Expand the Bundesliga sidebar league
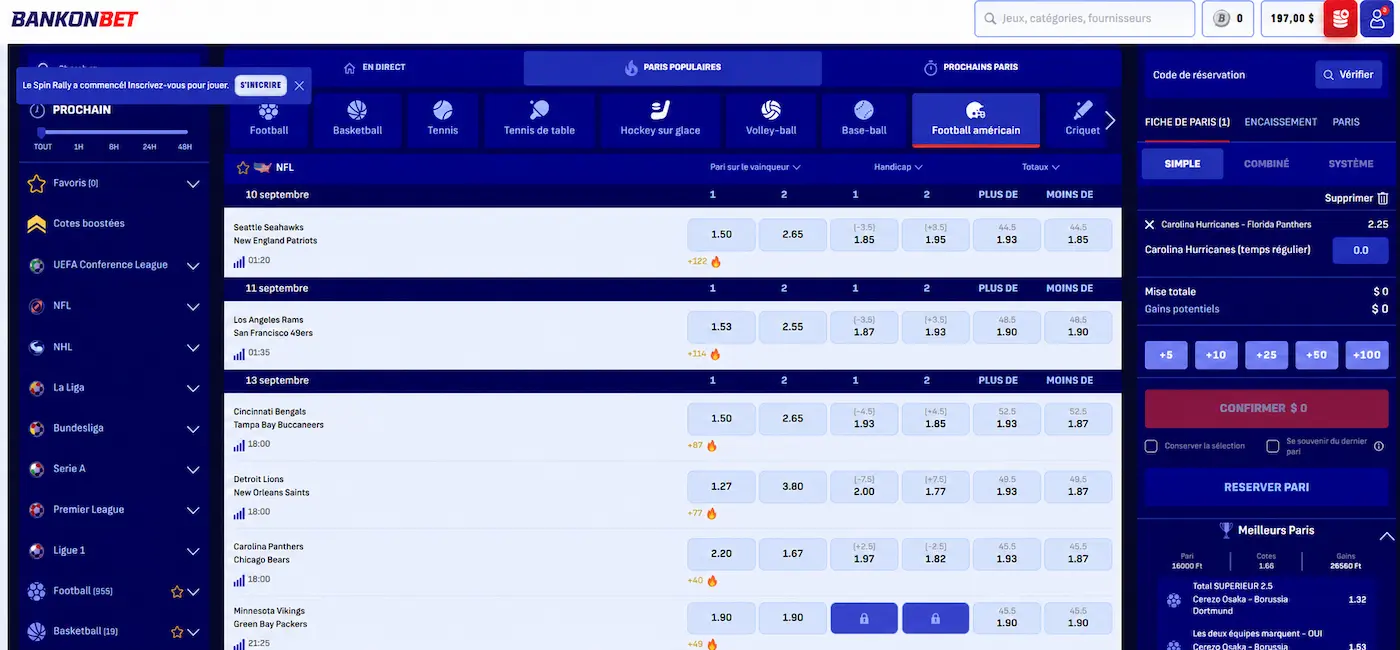 194,429
